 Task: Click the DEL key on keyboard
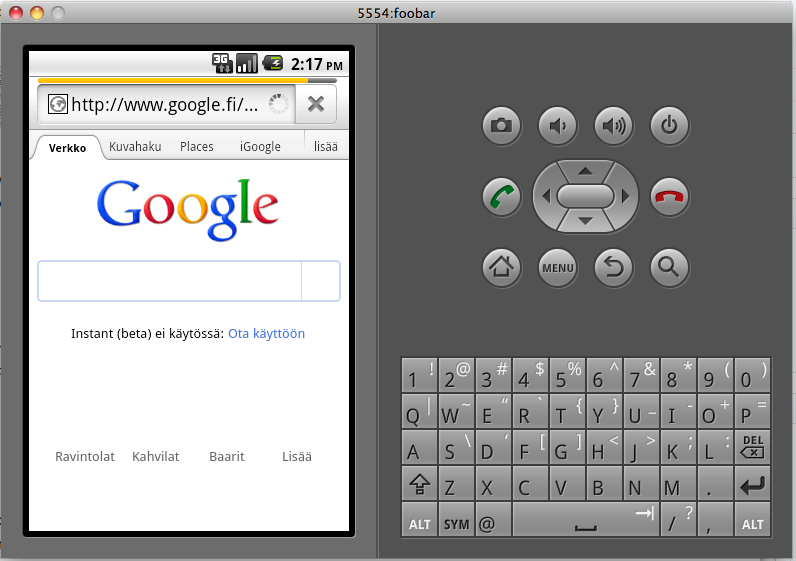tap(752, 447)
